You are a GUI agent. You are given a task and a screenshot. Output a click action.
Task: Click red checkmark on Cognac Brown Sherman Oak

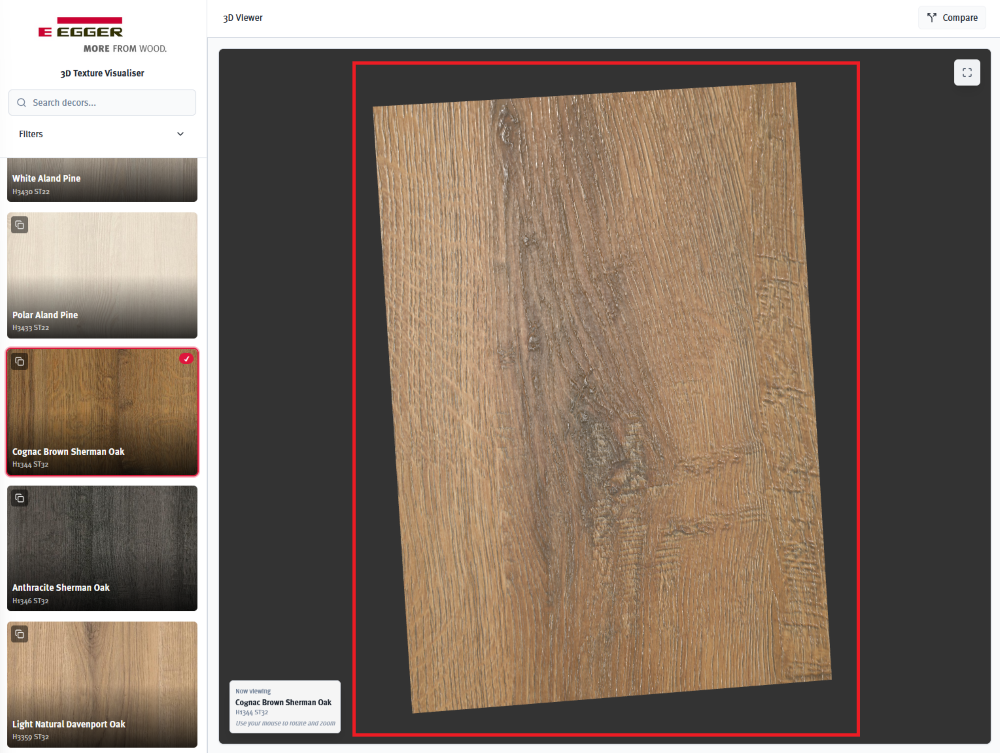pyautogui.click(x=186, y=359)
